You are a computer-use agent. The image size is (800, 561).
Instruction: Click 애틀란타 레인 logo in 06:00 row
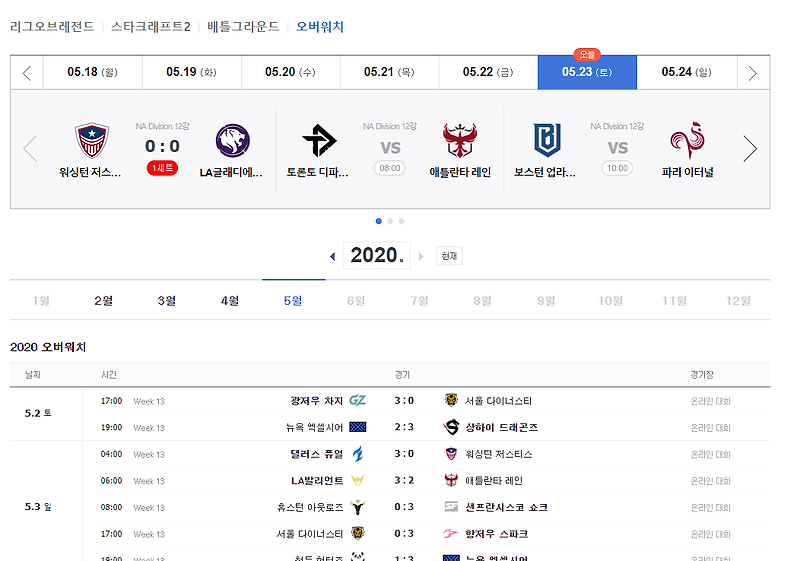pyautogui.click(x=451, y=480)
